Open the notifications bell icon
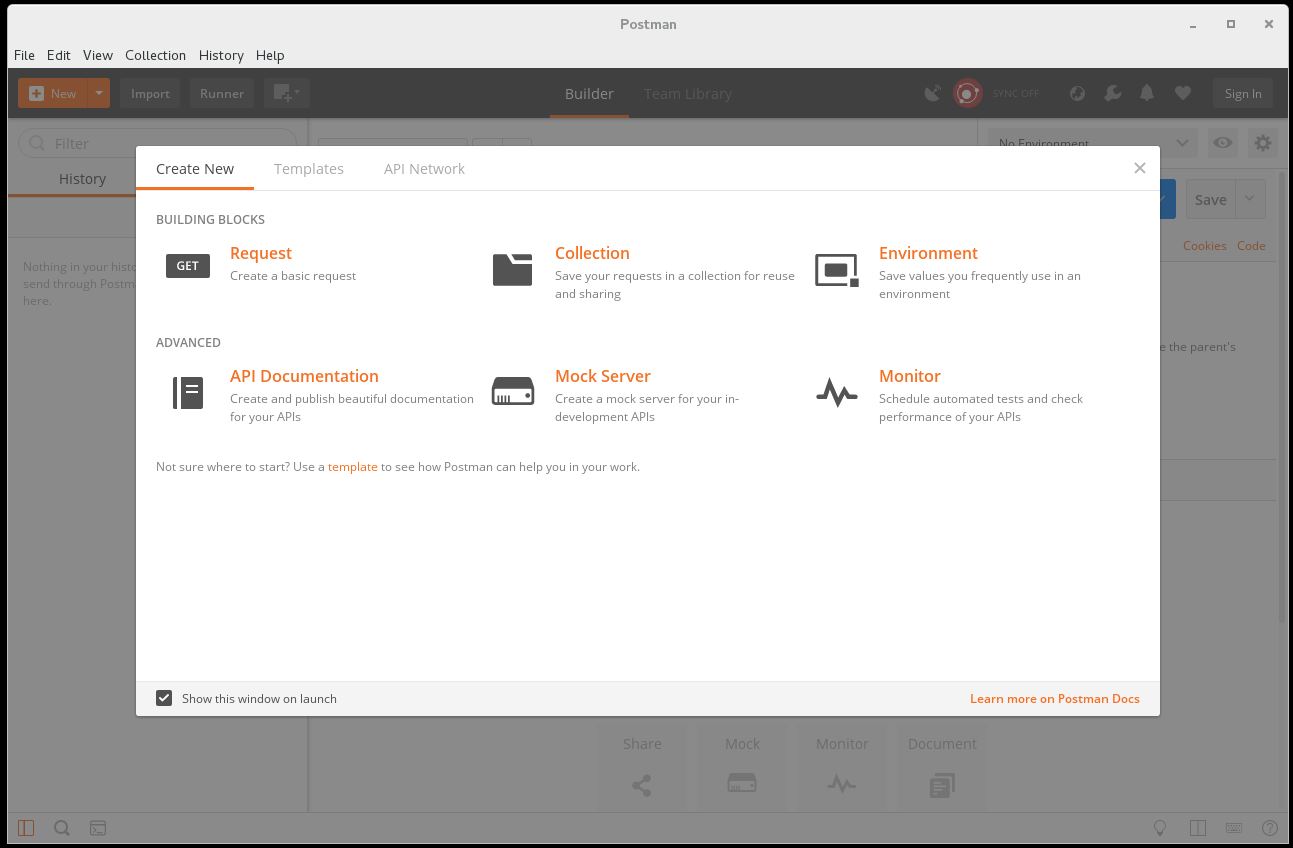Screen dimensions: 1293x848 tap(1147, 93)
